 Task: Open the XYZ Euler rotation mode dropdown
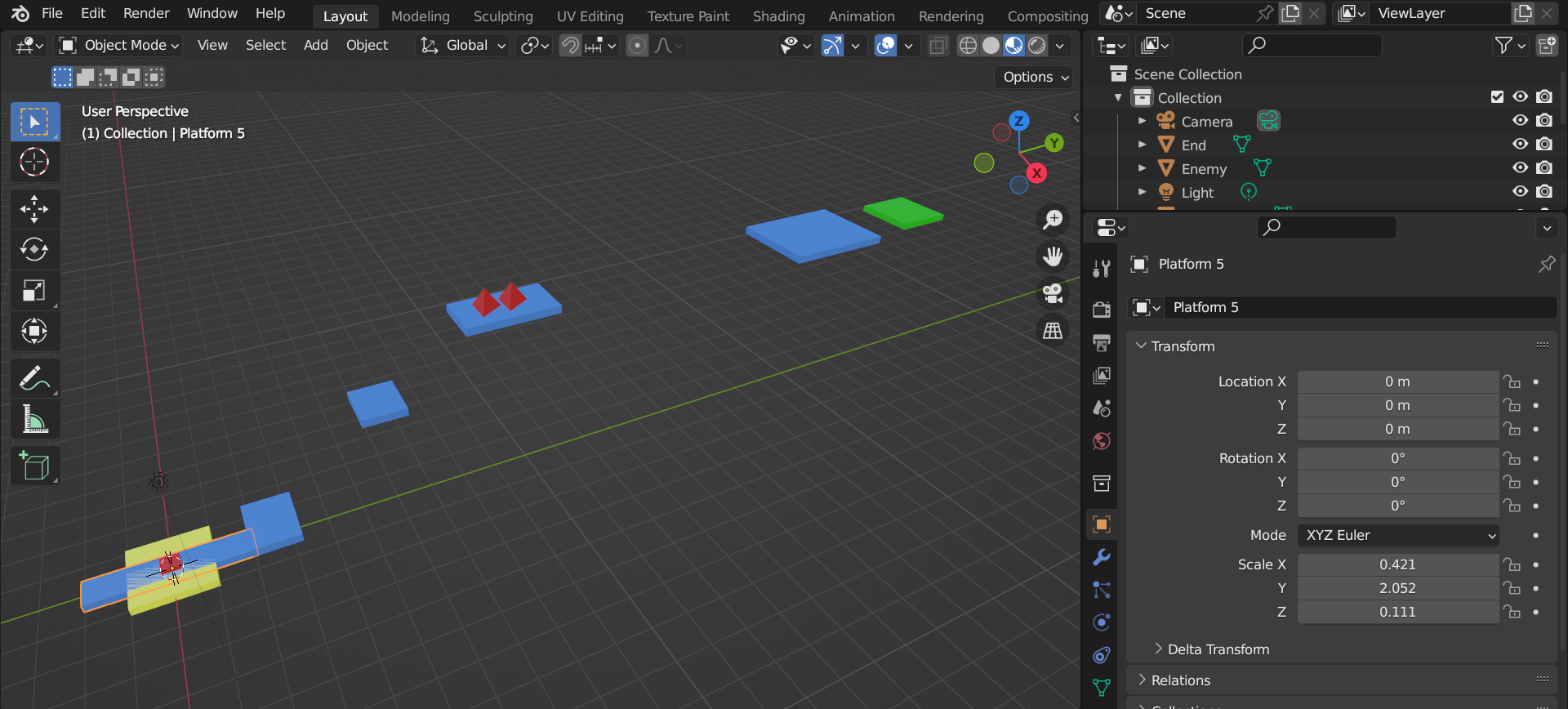(x=1399, y=536)
